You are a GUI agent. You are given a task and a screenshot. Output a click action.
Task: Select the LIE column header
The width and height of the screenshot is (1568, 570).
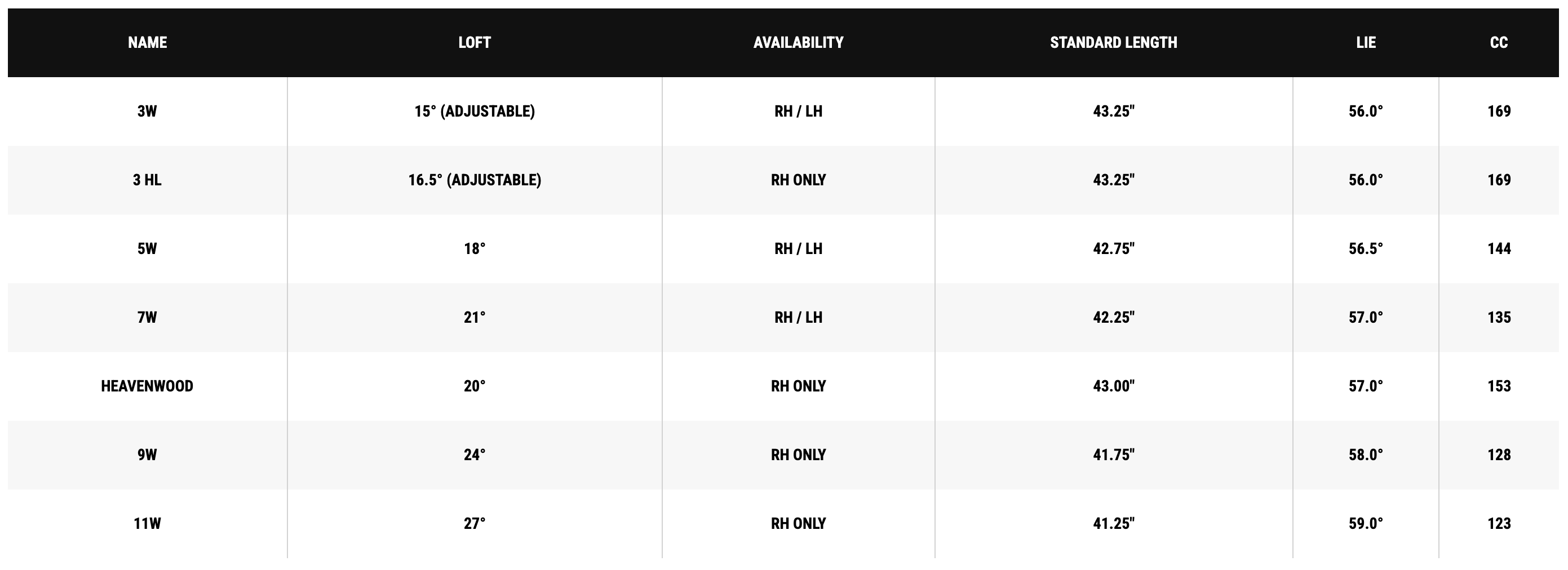(x=1366, y=43)
